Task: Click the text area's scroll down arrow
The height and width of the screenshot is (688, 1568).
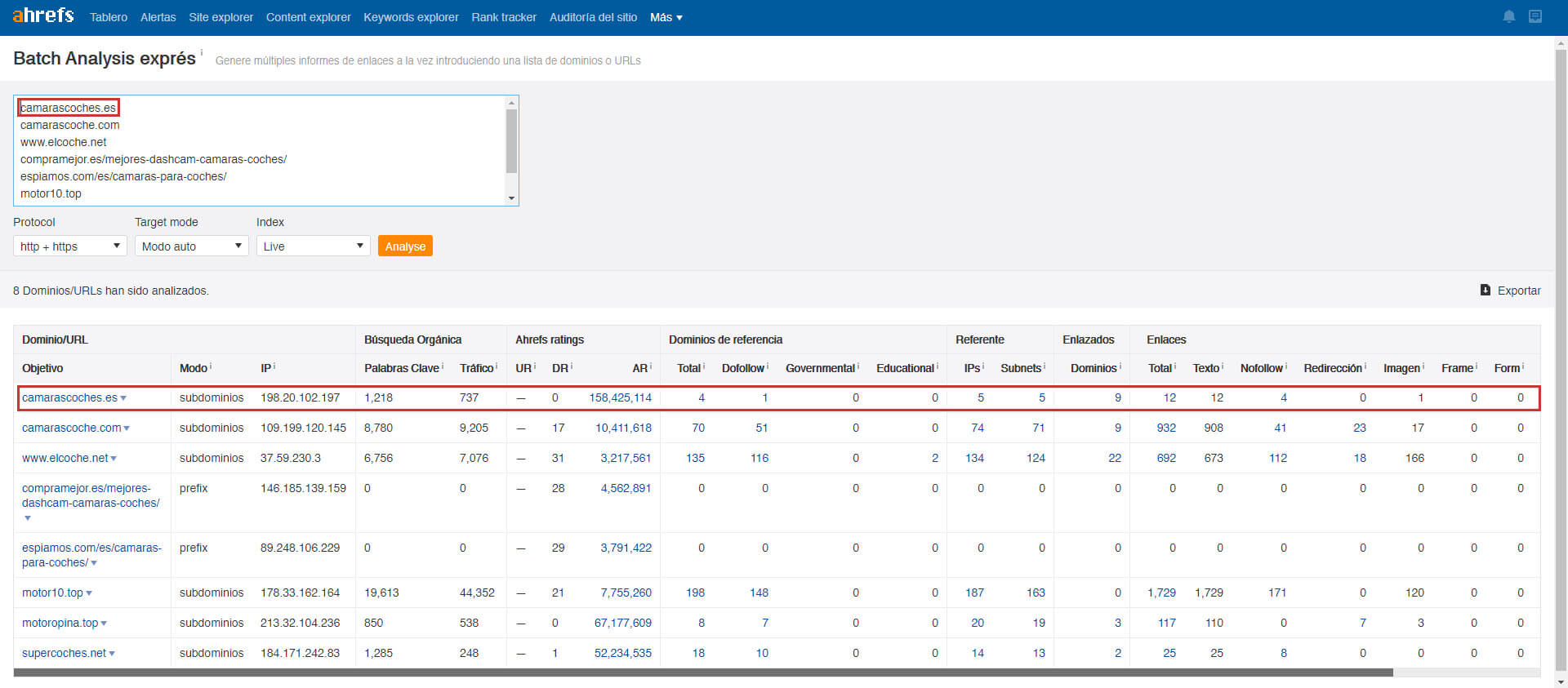Action: click(x=512, y=198)
